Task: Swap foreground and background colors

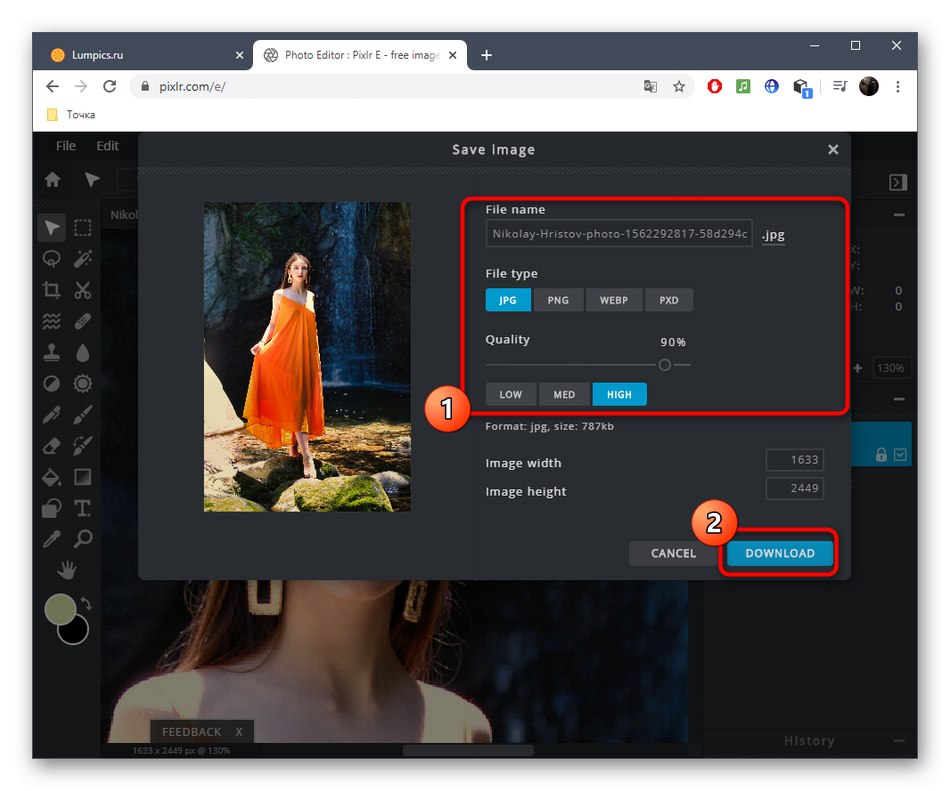Action: coord(87,603)
